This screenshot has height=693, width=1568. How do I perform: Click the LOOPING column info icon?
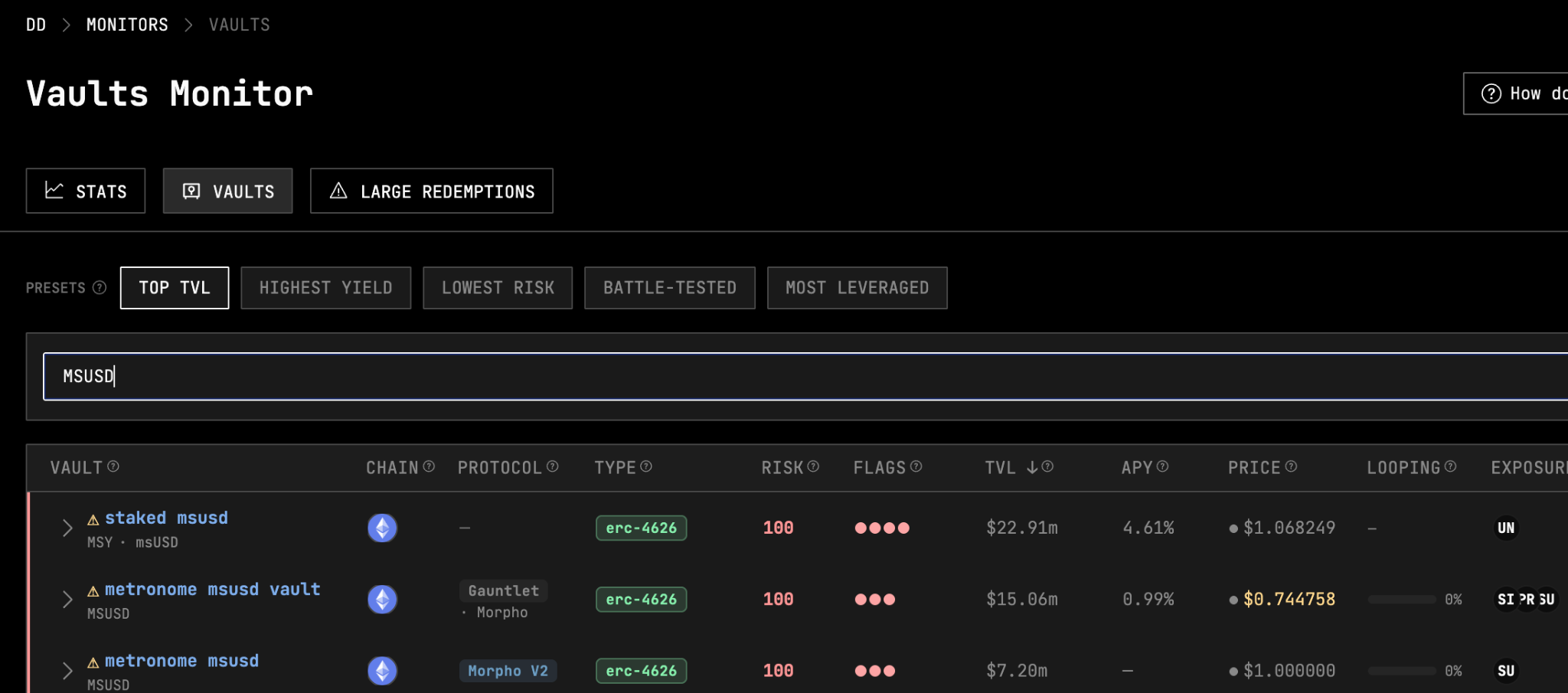pos(1450,466)
